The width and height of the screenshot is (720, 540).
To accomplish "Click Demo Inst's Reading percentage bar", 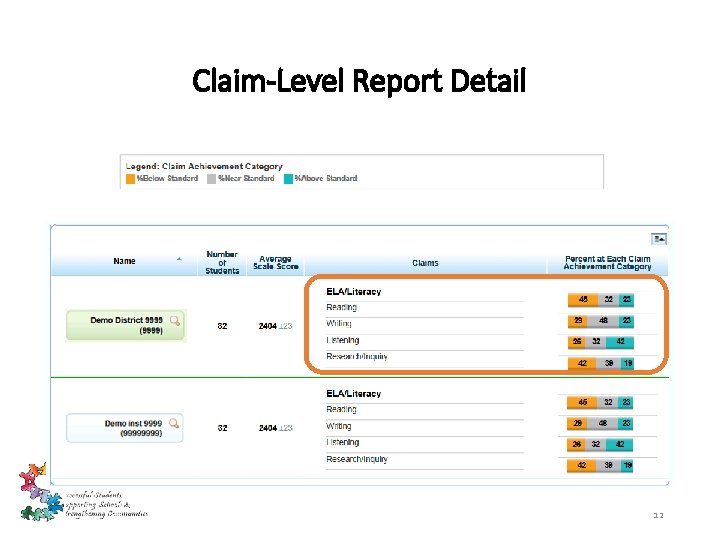I will [x=600, y=402].
